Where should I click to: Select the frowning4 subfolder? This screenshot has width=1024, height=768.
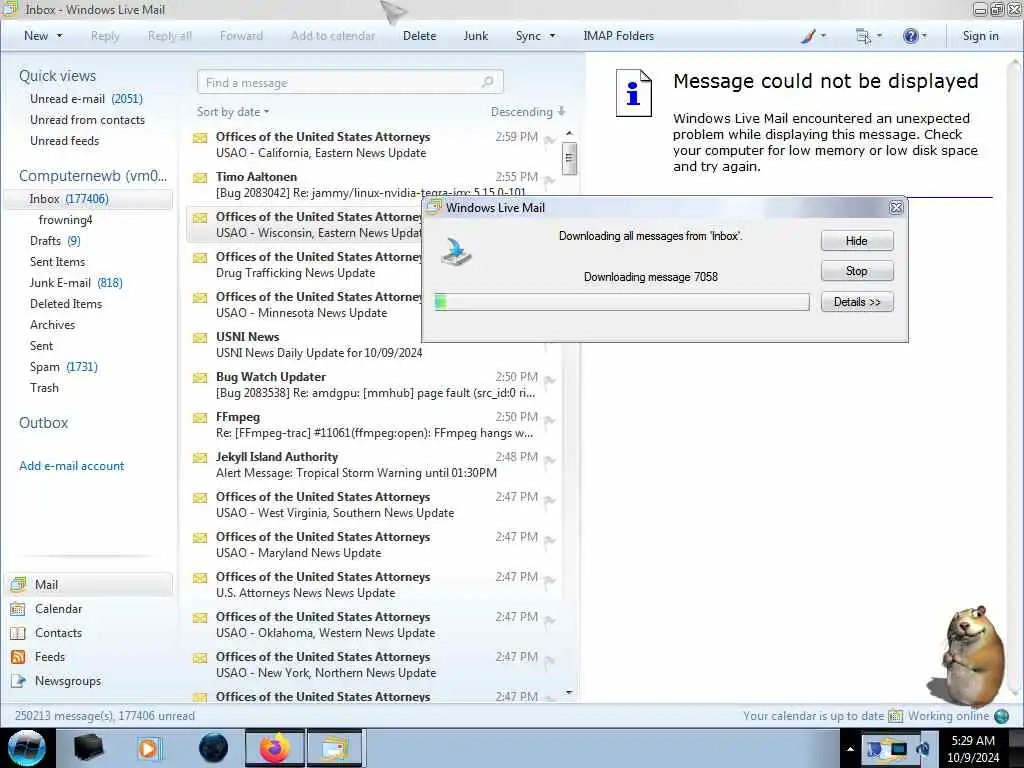65,220
